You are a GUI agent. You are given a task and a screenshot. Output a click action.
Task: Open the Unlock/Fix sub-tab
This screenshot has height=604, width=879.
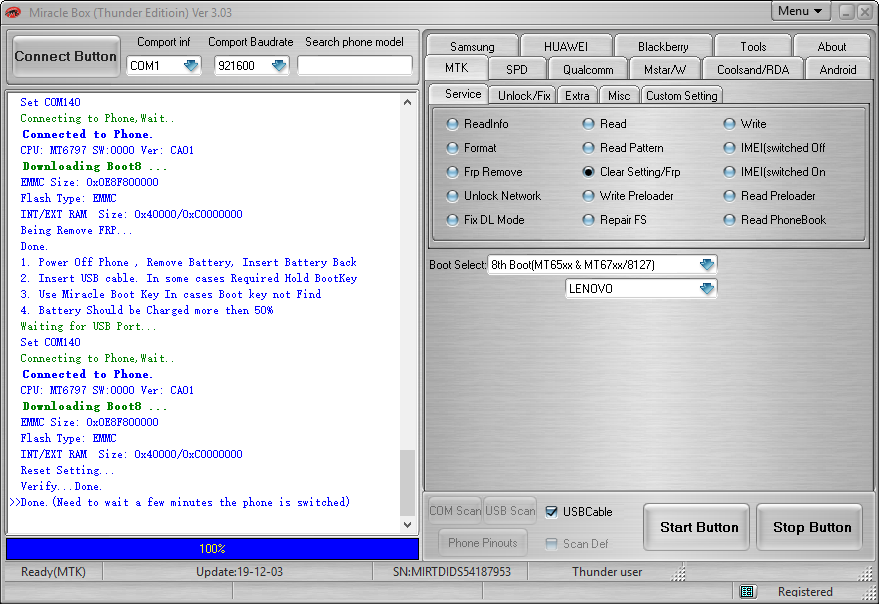tap(524, 95)
